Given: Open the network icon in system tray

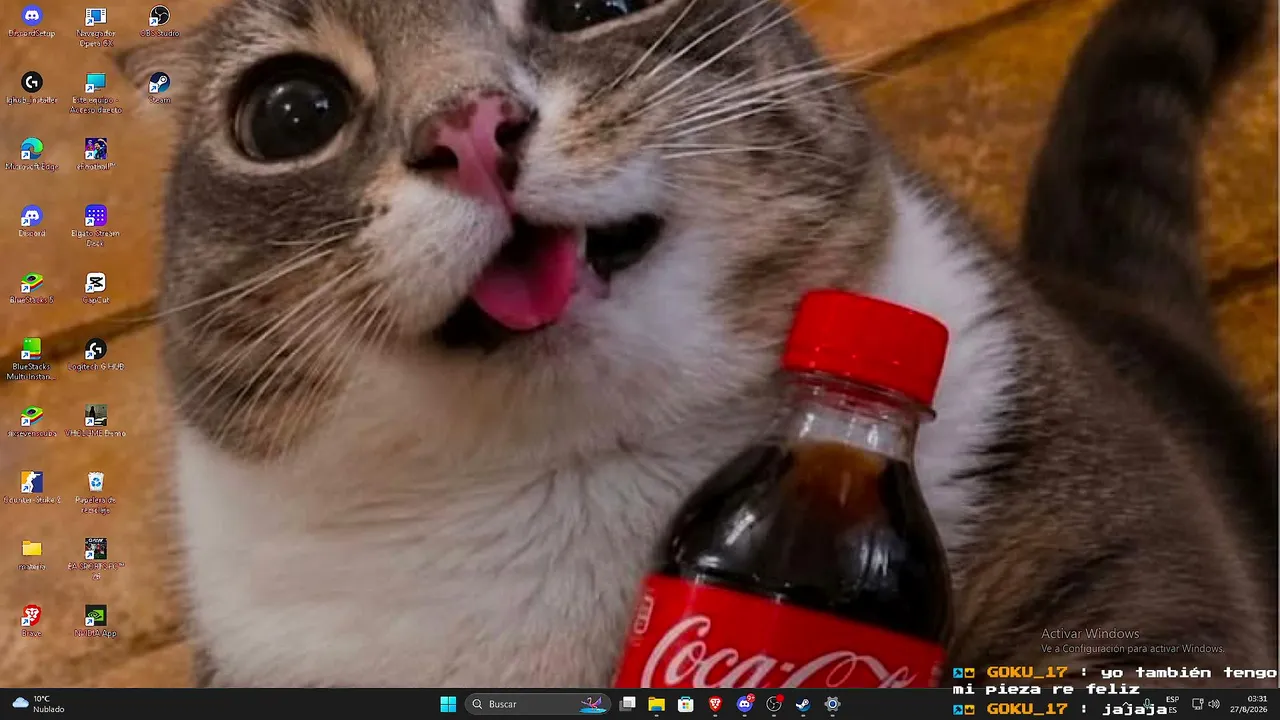Looking at the screenshot, I should click(1197, 704).
